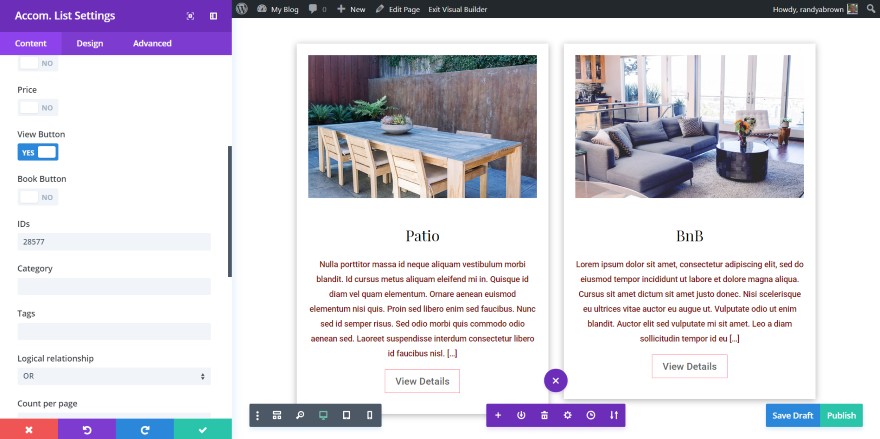This screenshot has height=439, width=880.
Task: Click the BnB title
Action: [689, 235]
